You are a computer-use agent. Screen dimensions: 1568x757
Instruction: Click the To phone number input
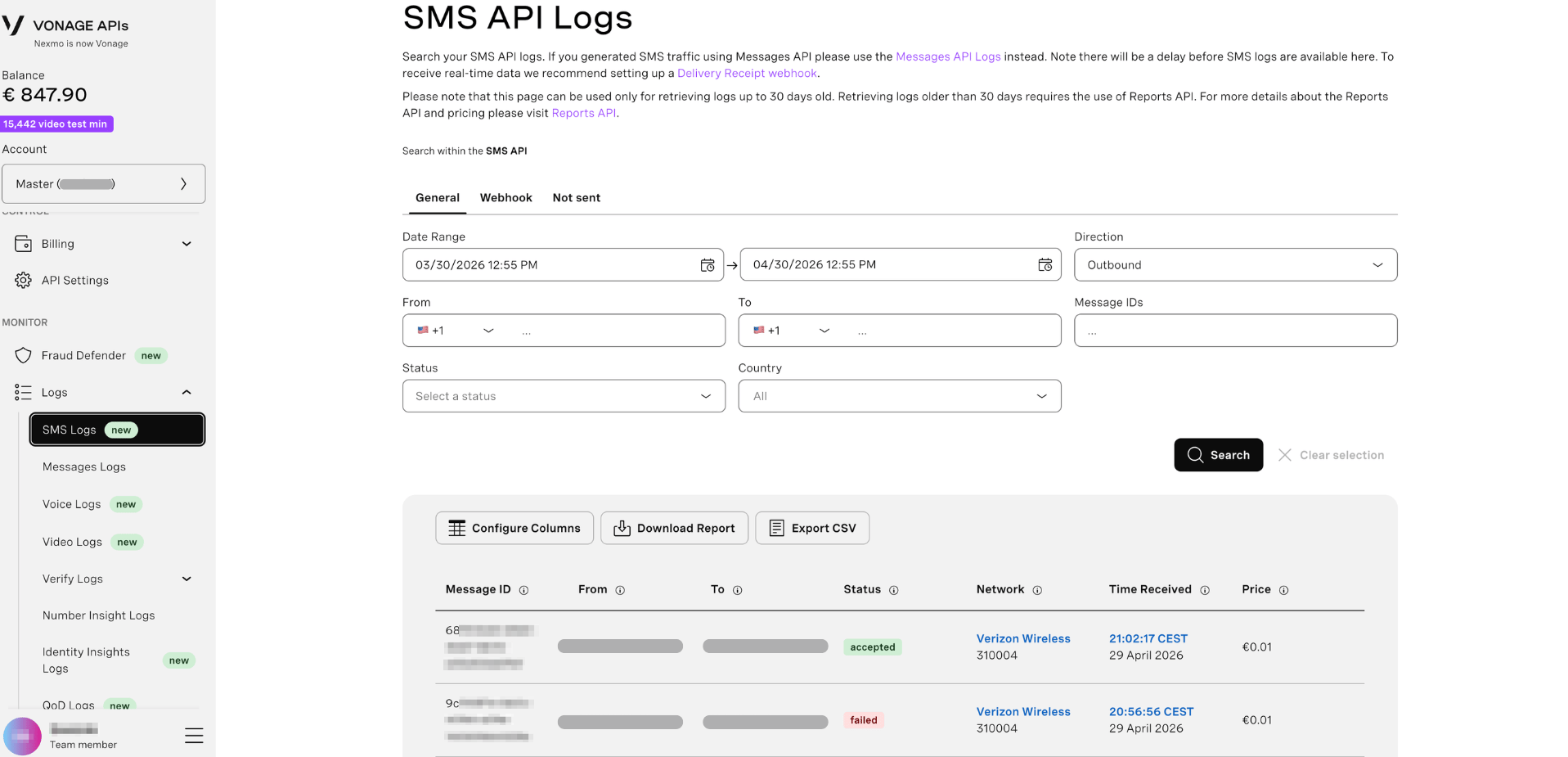coord(954,331)
